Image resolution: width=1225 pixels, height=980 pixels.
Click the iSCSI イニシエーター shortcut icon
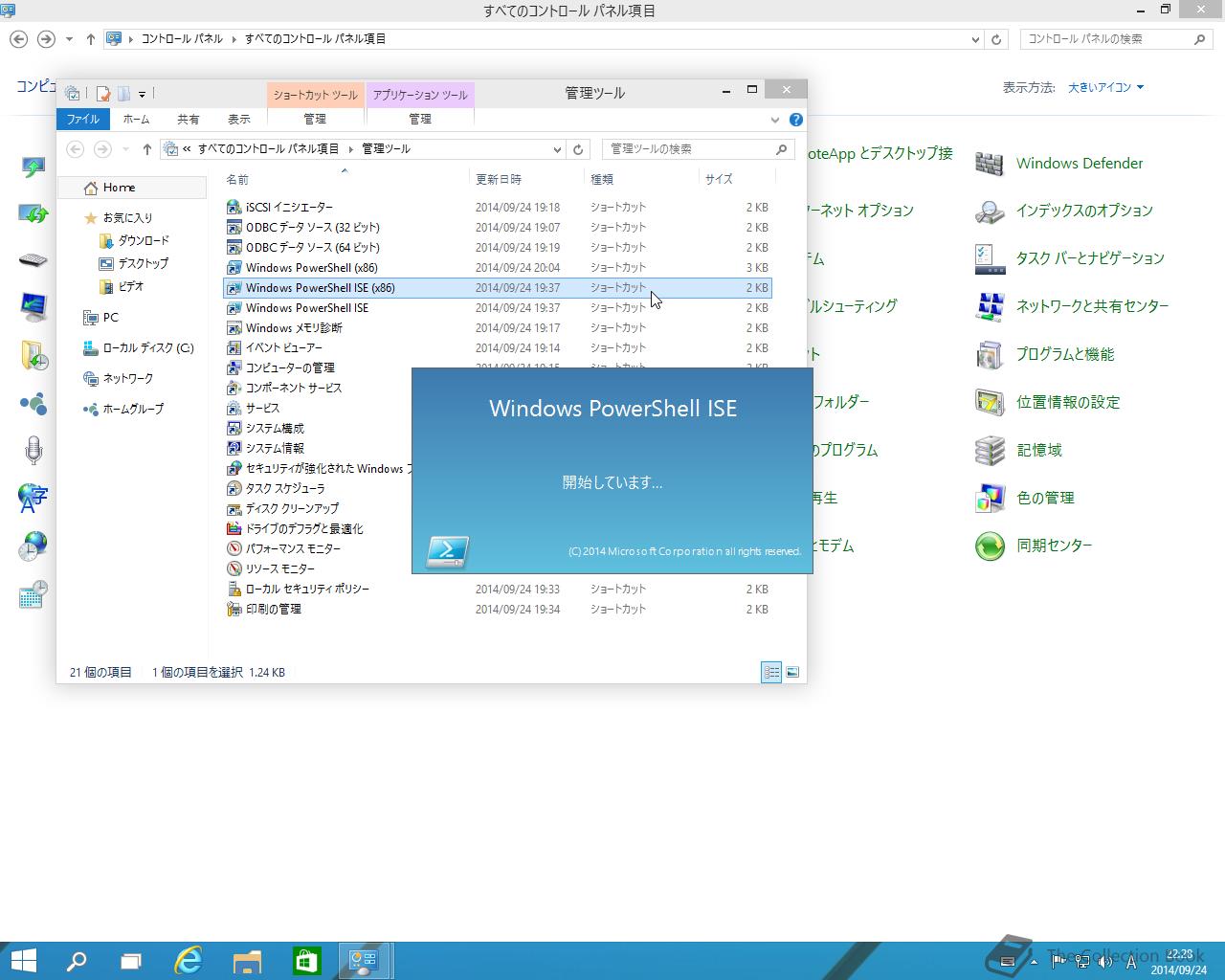[x=234, y=207]
